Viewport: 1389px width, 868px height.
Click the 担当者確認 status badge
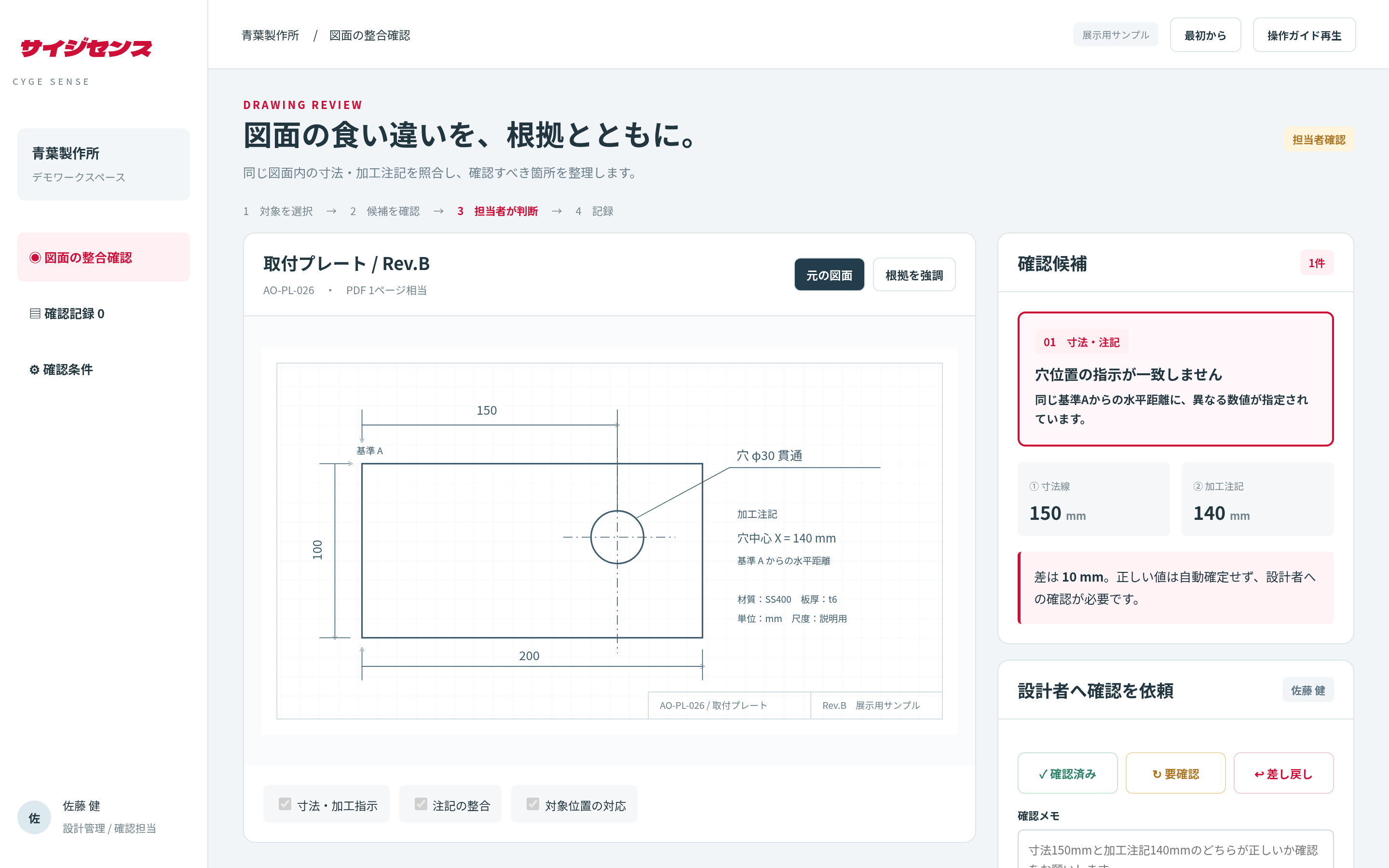pyautogui.click(x=1319, y=139)
